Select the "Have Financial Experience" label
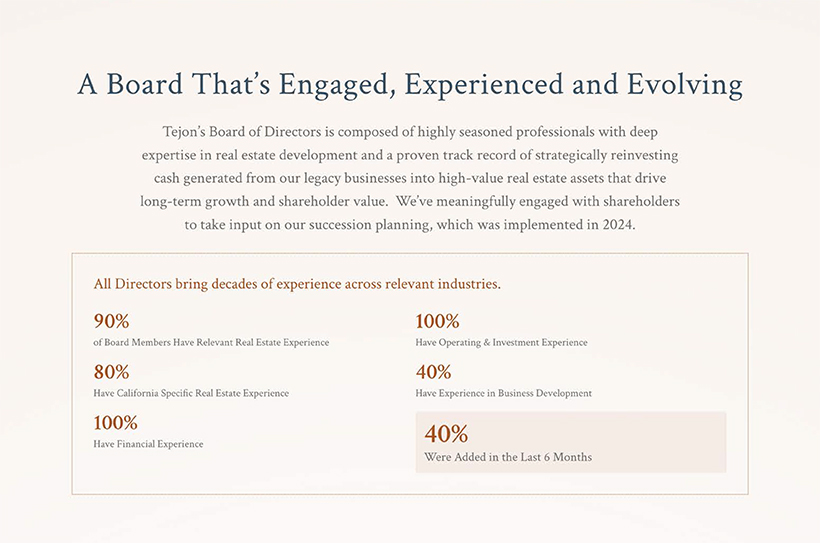The width and height of the screenshot is (820, 543). pos(148,444)
